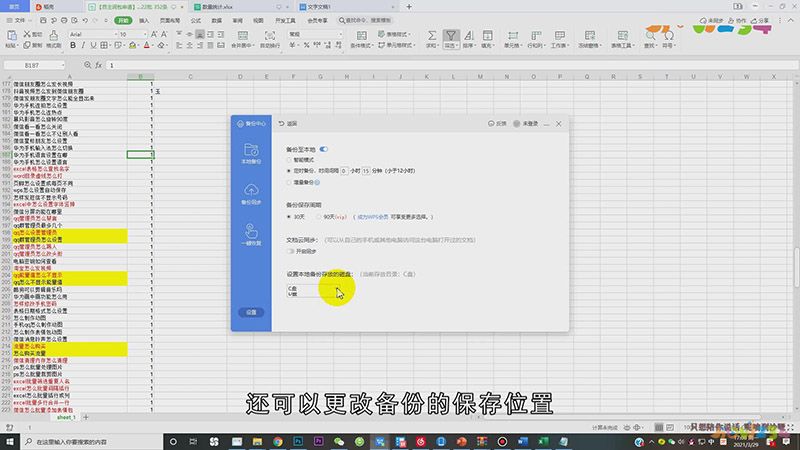The width and height of the screenshot is (800, 450).
Task: Click 反馈 feedback in backup dialog header
Action: tap(497, 123)
